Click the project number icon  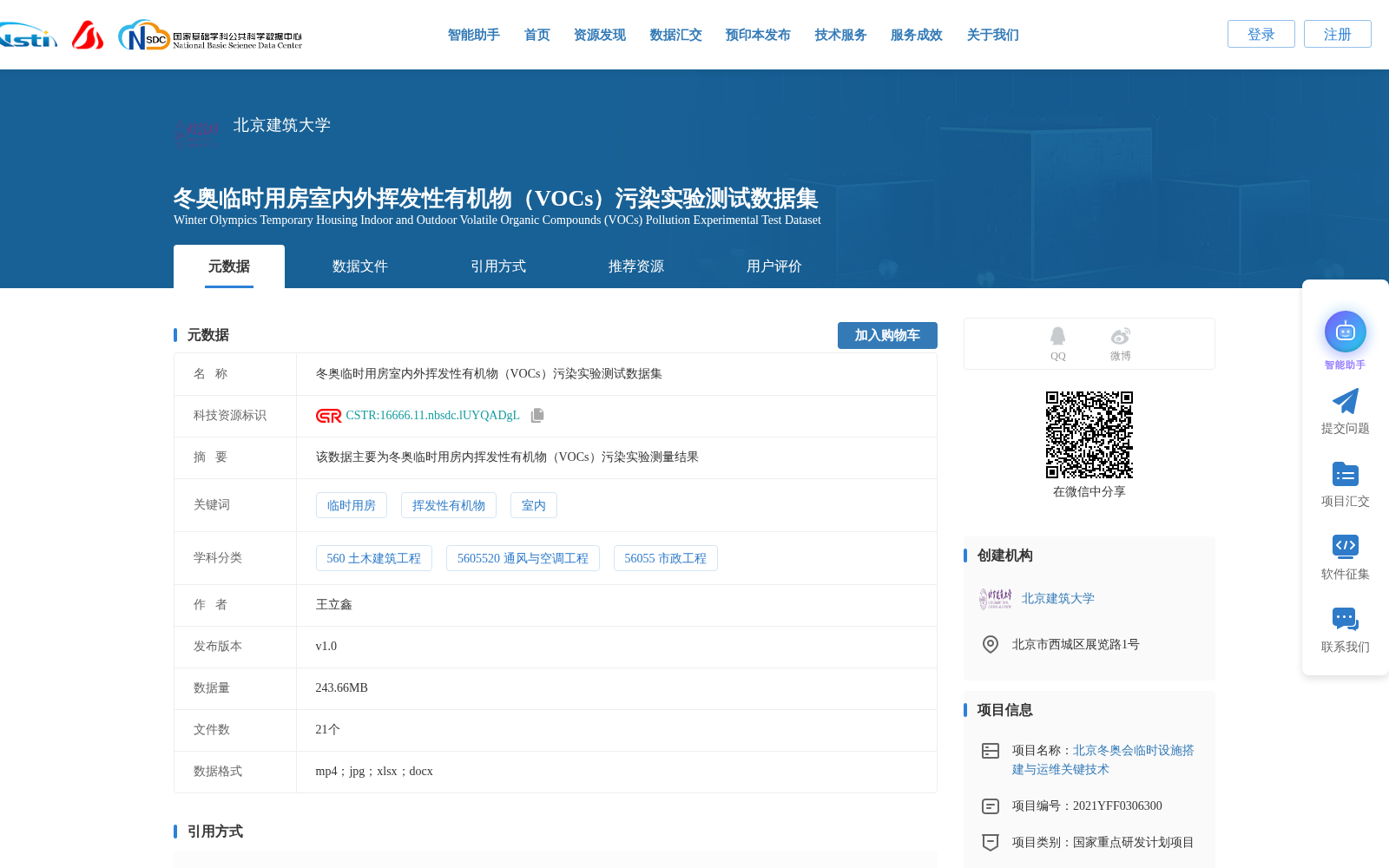coord(990,806)
